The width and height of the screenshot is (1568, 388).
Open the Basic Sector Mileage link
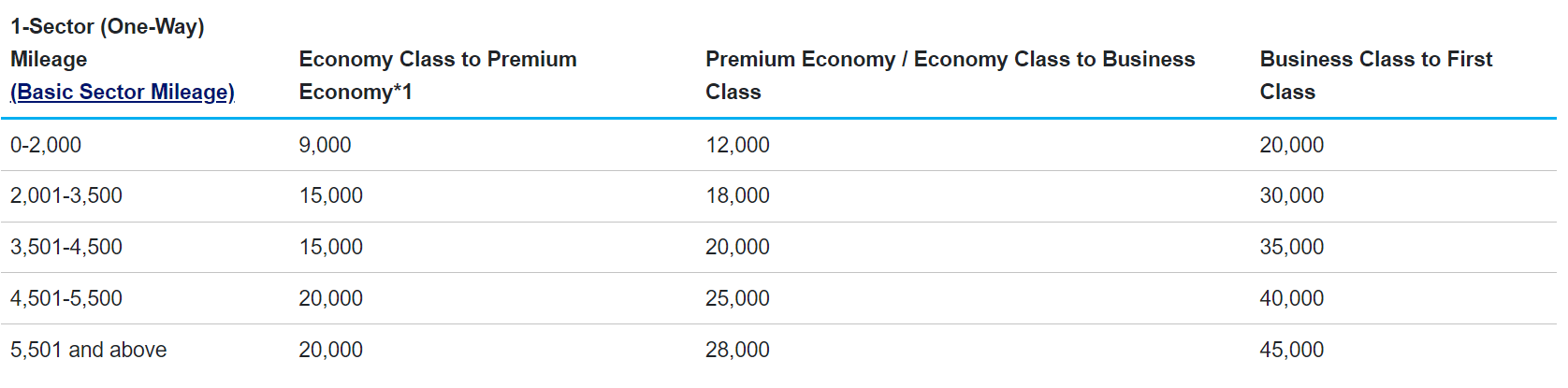pyautogui.click(x=123, y=92)
